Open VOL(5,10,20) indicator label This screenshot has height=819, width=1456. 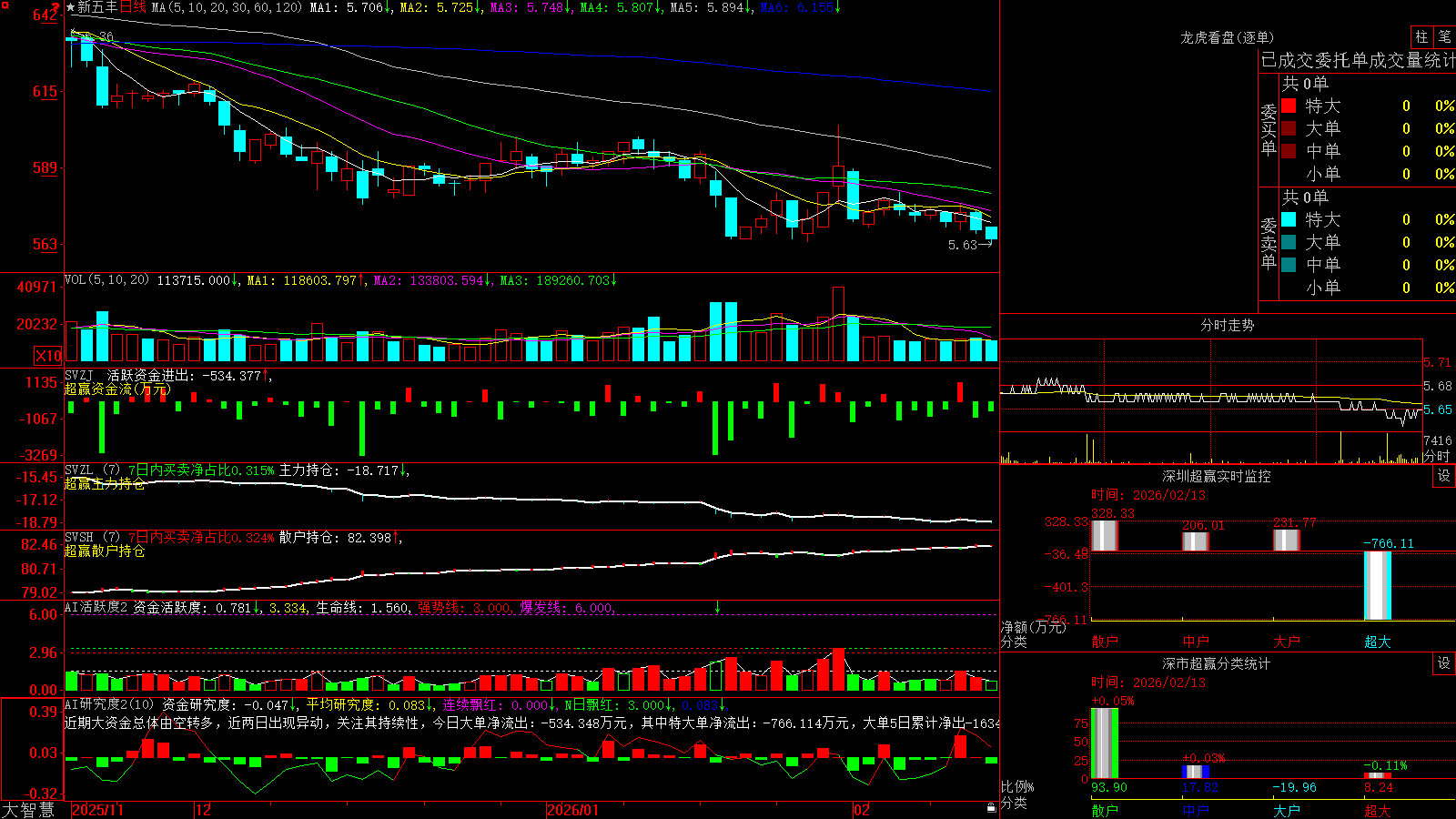click(x=107, y=280)
